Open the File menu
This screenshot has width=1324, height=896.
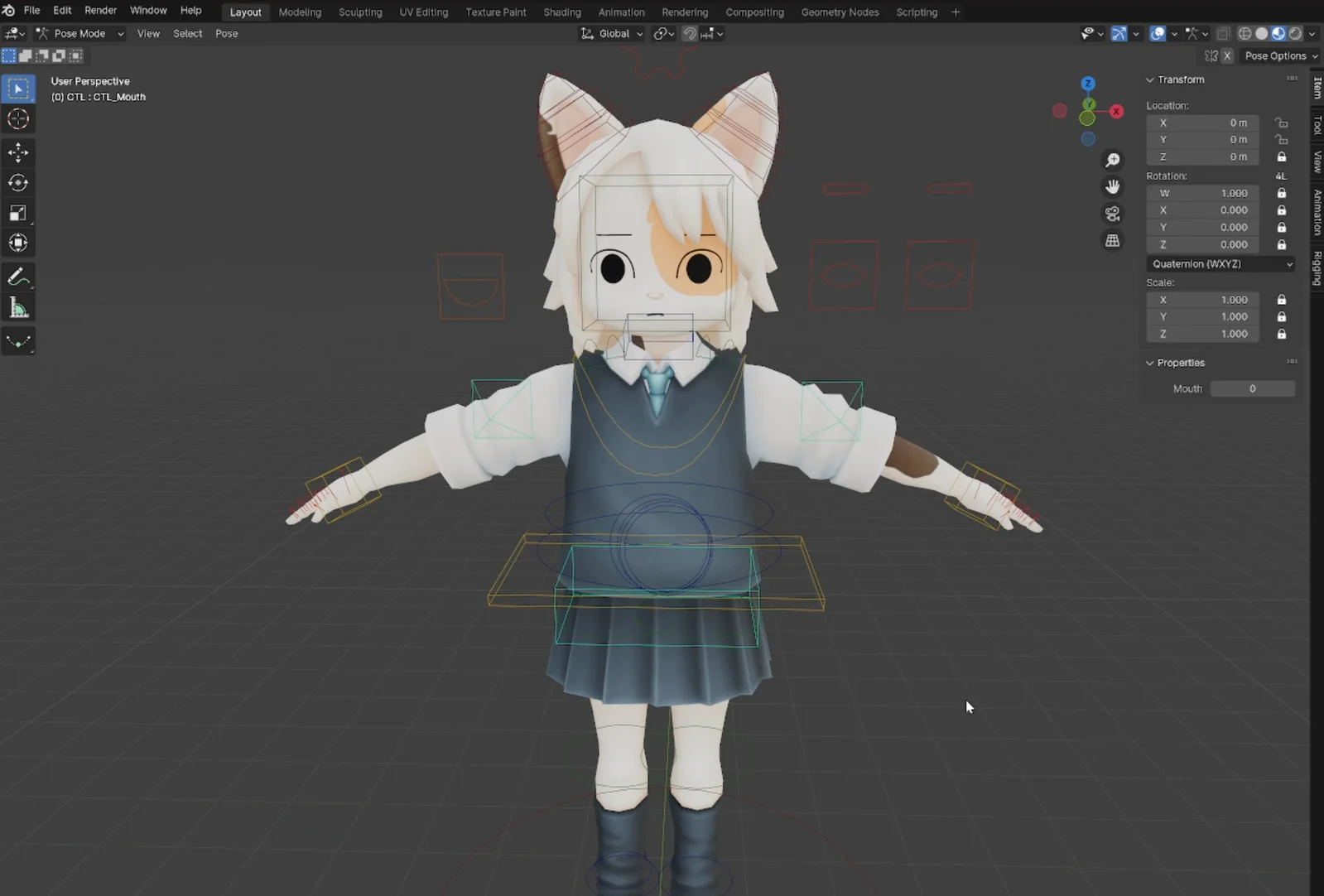31,11
